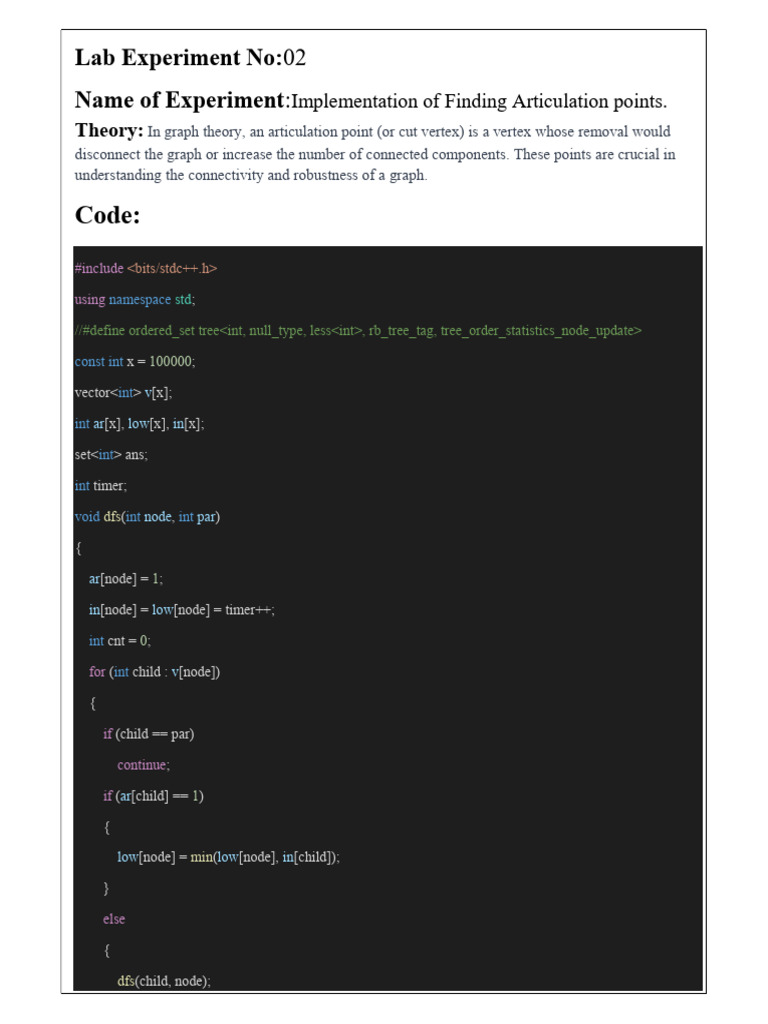Click the 'int cnt = 0;' line
Viewport: 768px width, 1024px height.
(x=119, y=640)
